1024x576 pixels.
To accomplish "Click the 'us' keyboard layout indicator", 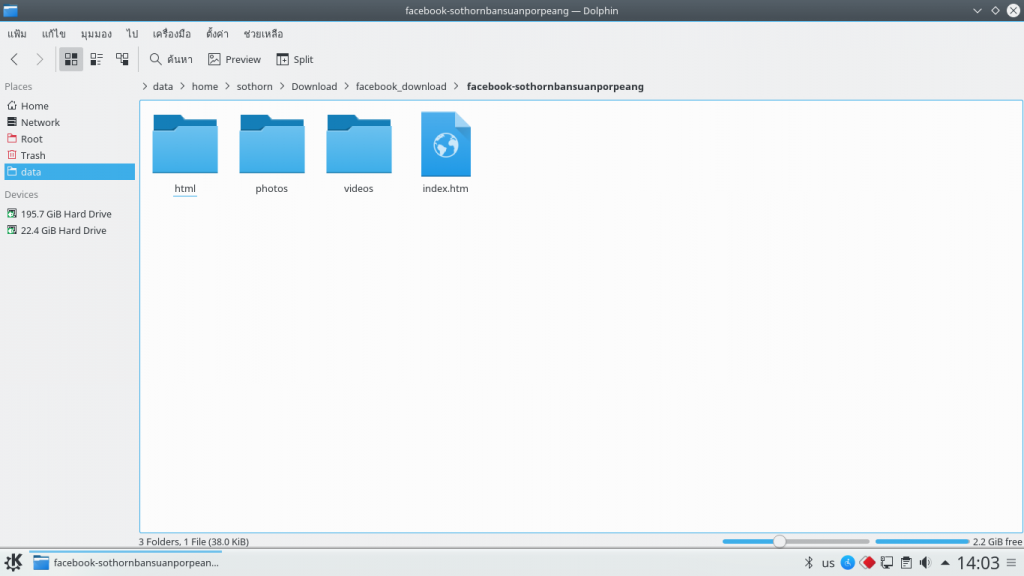I will click(x=828, y=563).
